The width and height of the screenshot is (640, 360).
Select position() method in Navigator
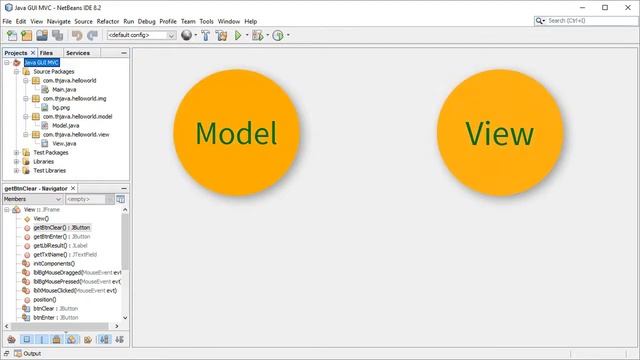coord(44,300)
